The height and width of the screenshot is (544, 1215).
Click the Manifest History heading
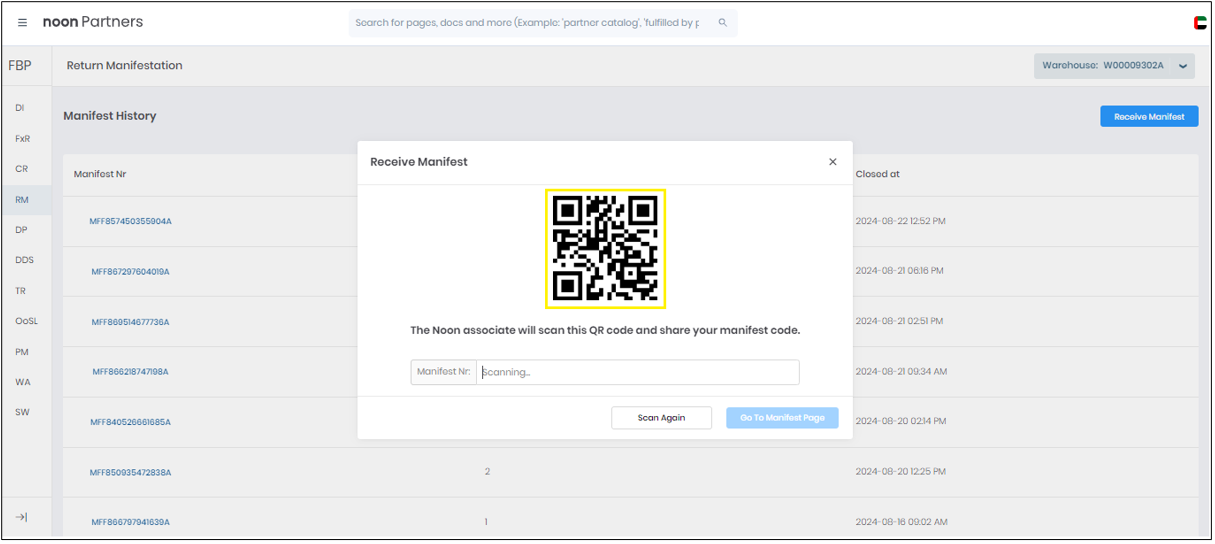110,116
